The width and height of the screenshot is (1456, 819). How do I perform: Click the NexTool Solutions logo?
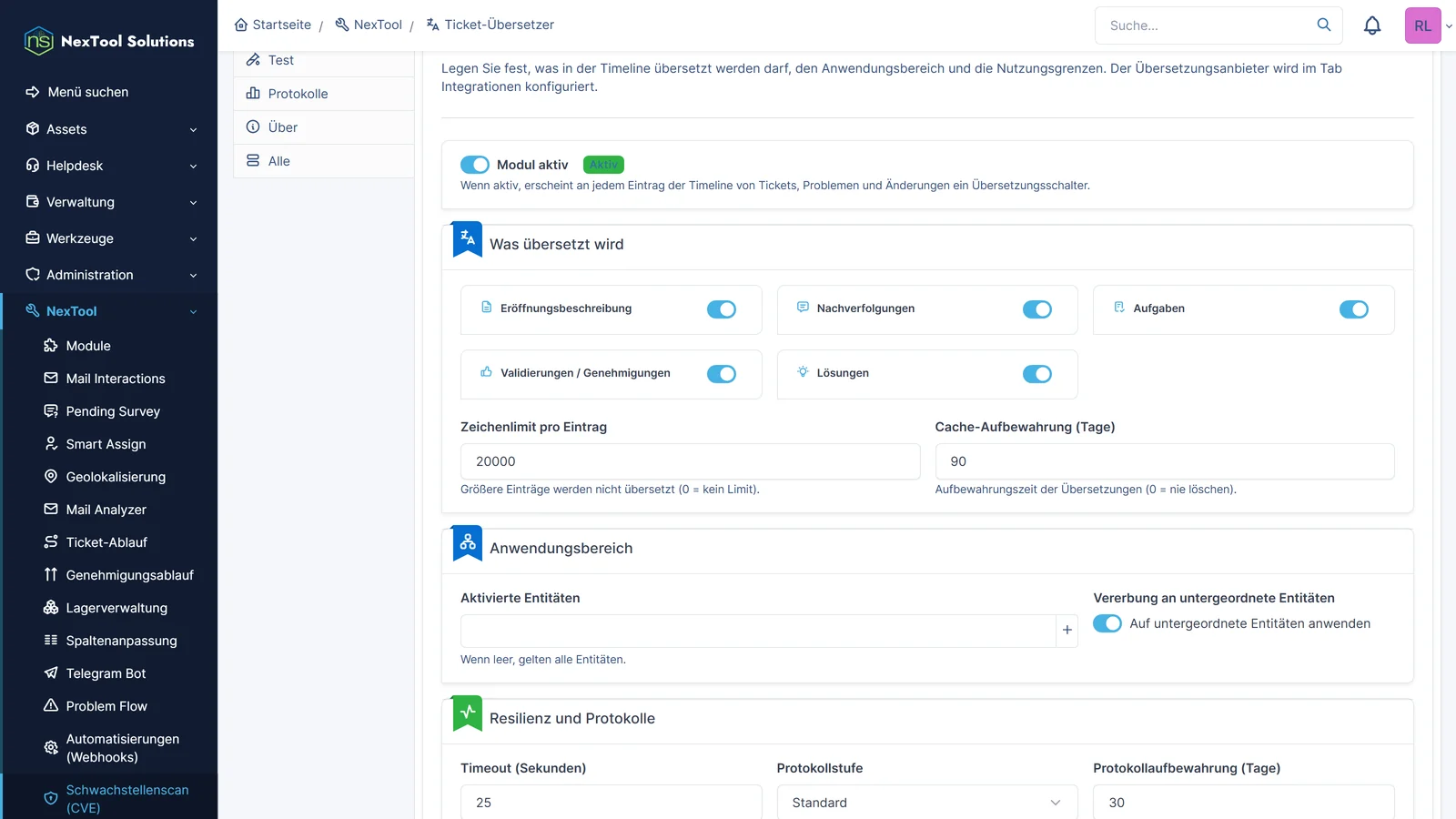click(x=109, y=41)
